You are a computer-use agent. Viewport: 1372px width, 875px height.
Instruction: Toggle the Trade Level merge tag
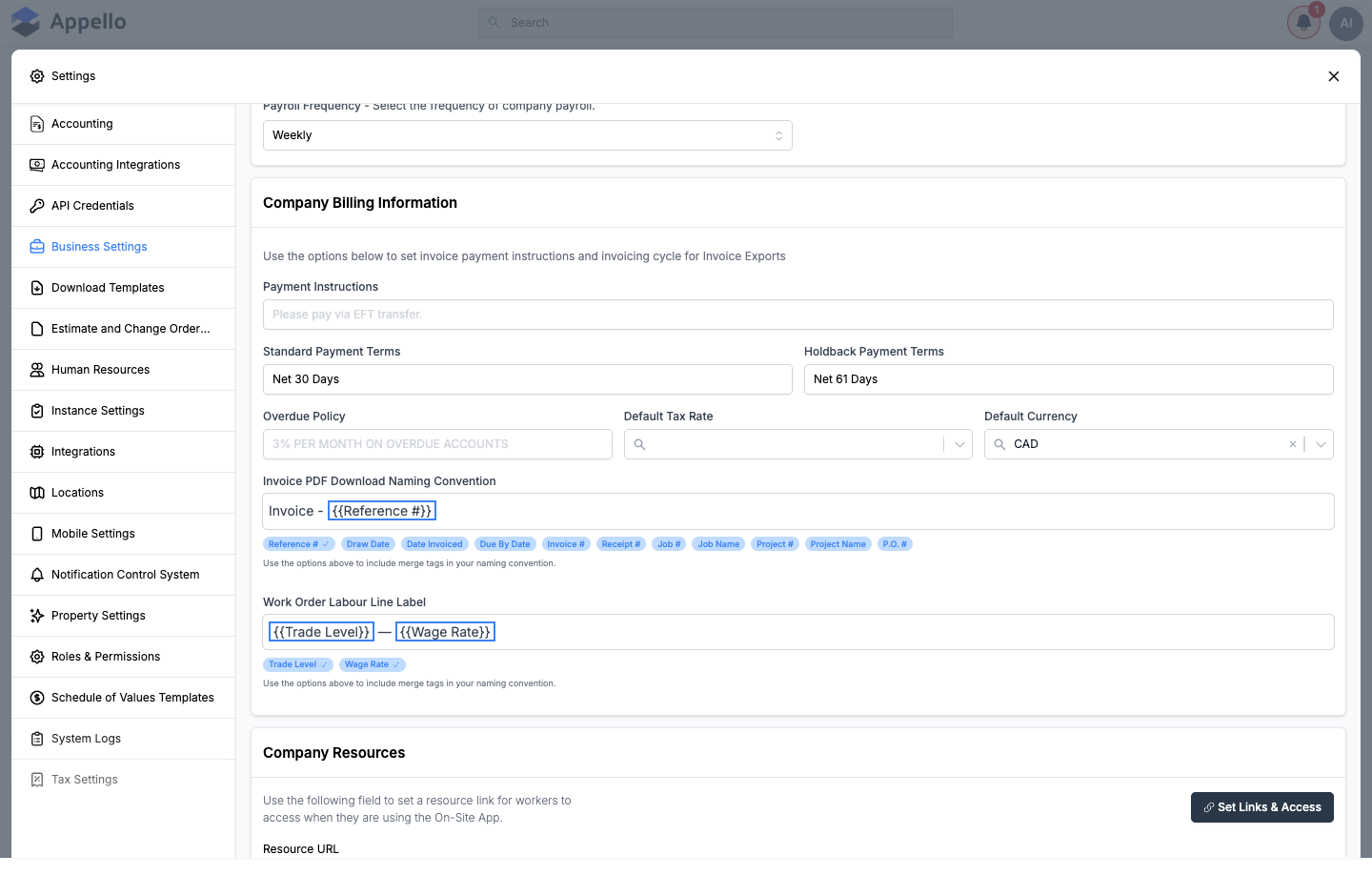[x=298, y=664]
